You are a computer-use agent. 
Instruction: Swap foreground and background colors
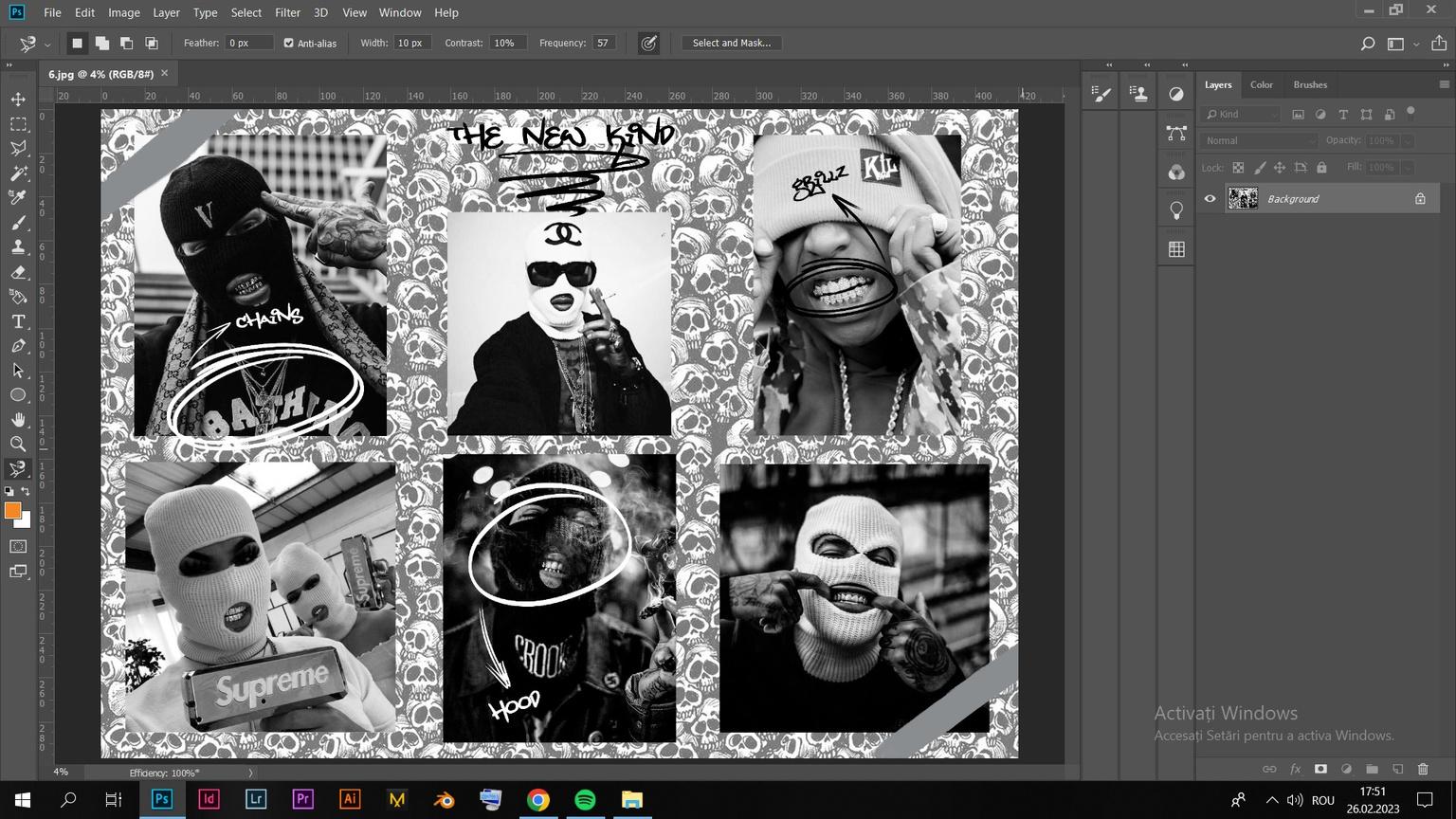tap(26, 491)
